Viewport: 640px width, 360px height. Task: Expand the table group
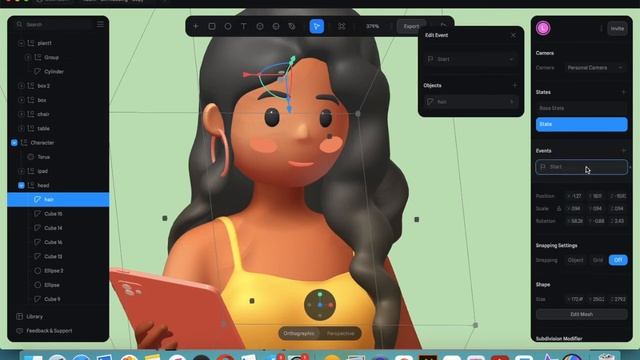pos(21,129)
